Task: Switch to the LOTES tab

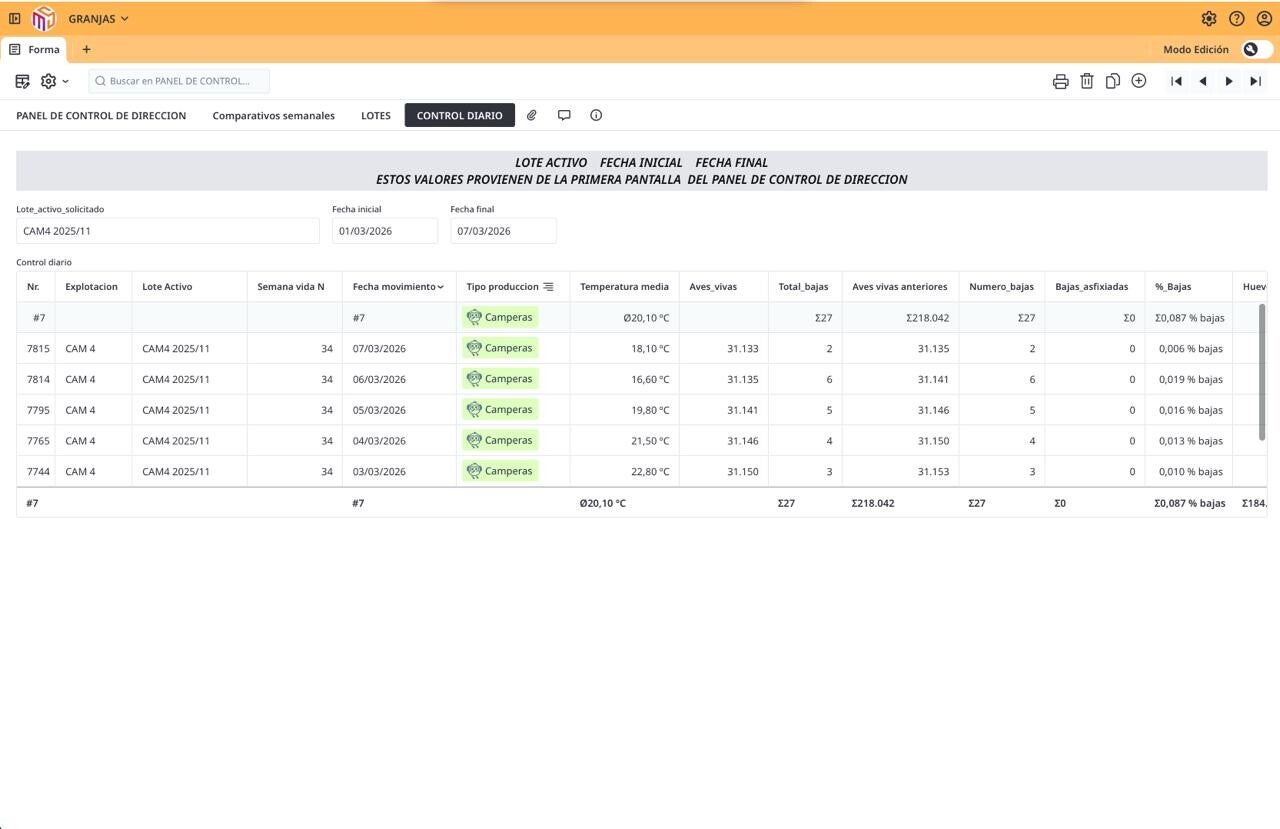Action: tap(376, 115)
